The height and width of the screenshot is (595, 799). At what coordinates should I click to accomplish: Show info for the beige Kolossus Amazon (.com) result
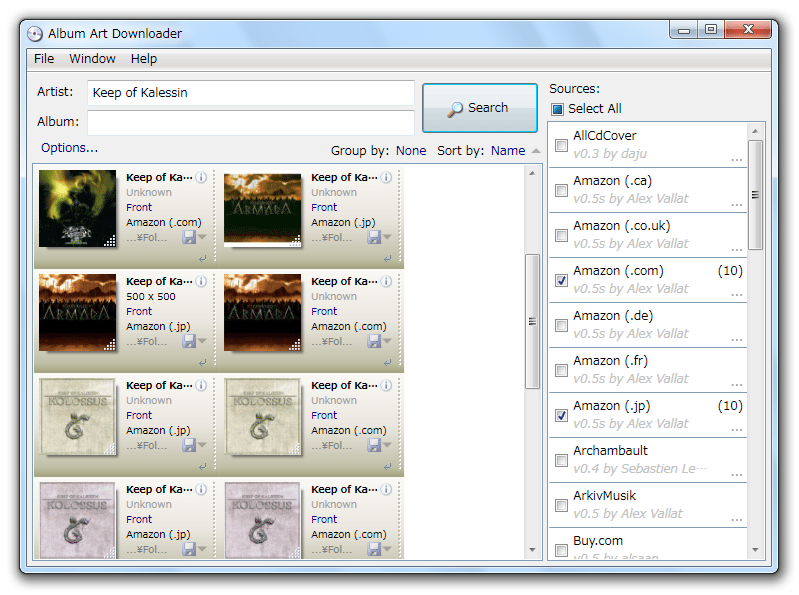387,385
